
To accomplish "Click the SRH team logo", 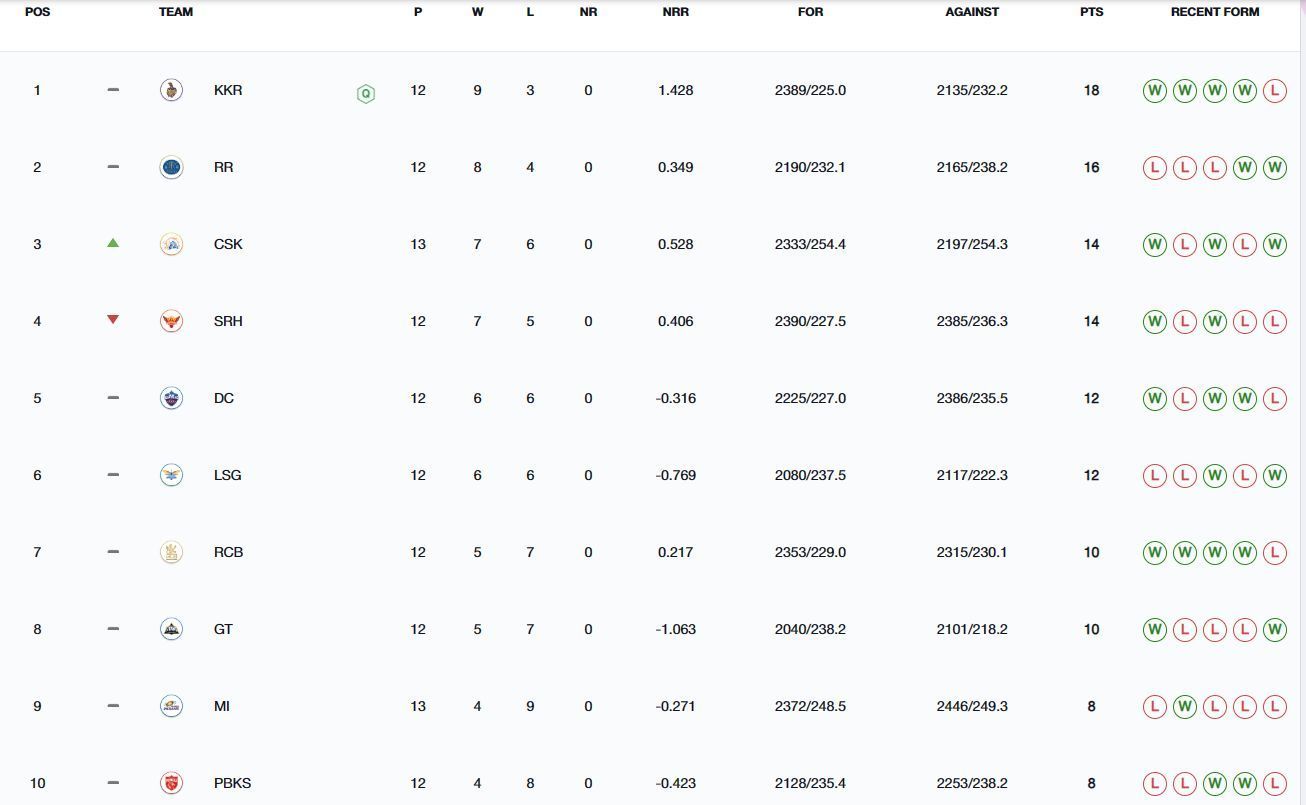I will click(171, 321).
